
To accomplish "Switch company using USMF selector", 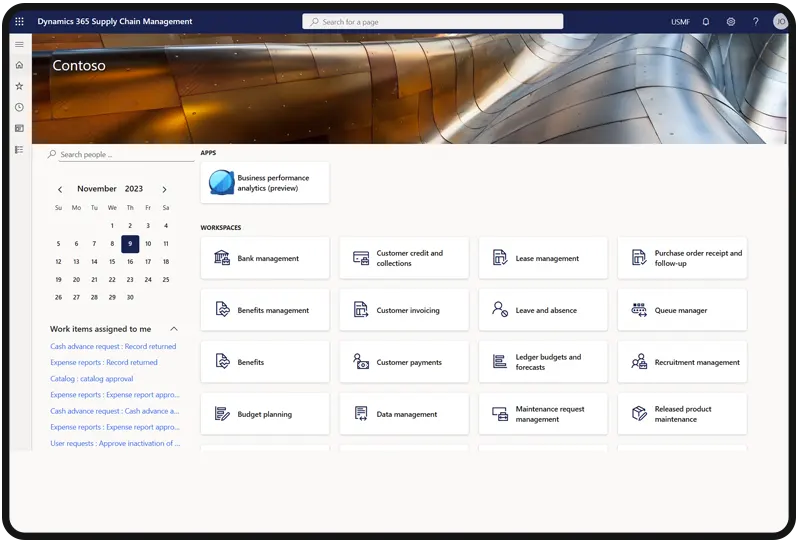I will coord(680,21).
